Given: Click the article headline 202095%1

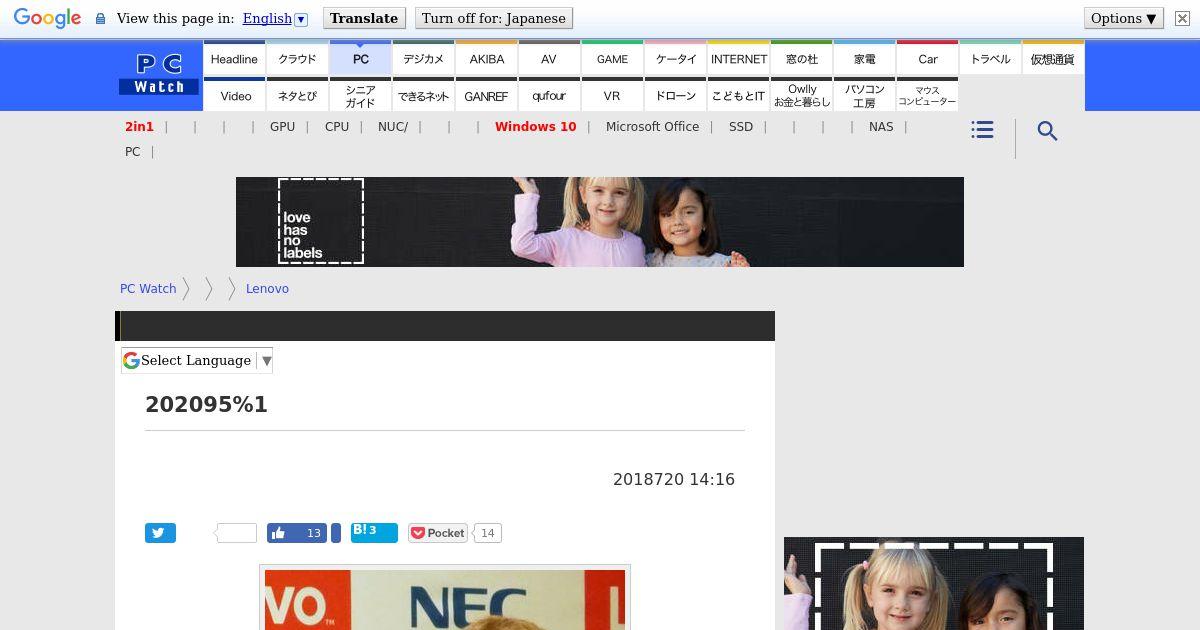Looking at the screenshot, I should (206, 404).
